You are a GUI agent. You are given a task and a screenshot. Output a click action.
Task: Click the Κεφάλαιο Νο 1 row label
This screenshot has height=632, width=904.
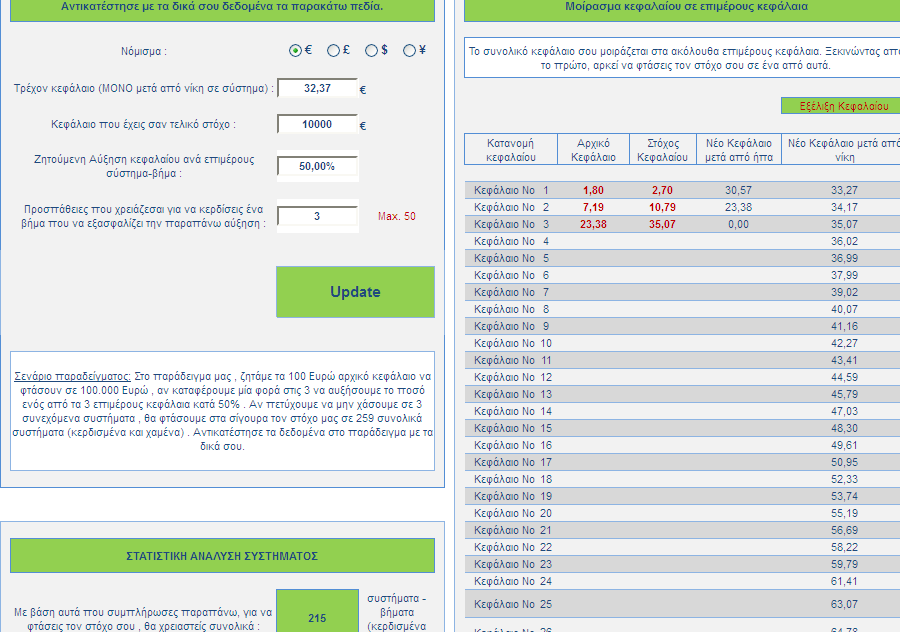(x=511, y=190)
